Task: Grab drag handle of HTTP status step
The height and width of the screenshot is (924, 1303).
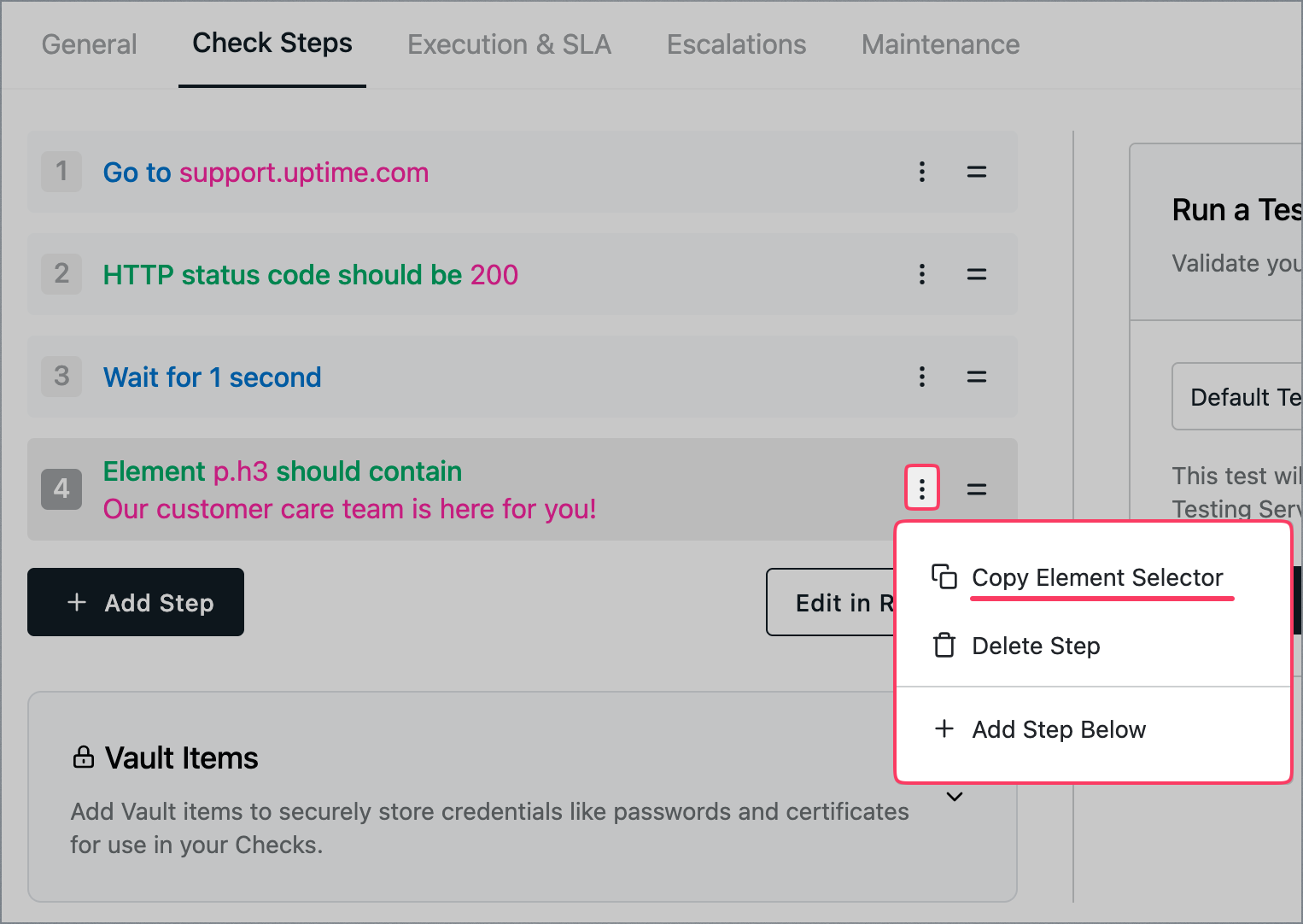Action: 977,274
